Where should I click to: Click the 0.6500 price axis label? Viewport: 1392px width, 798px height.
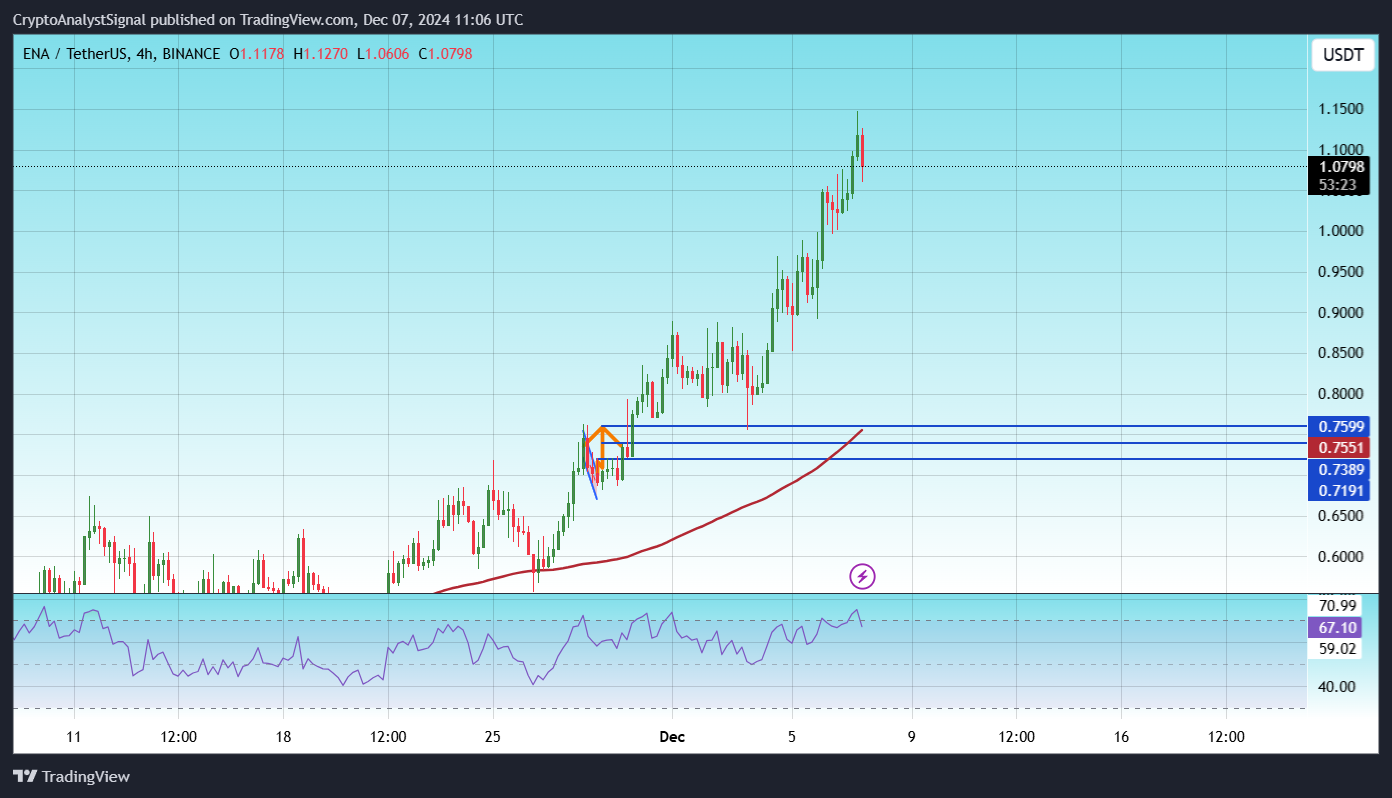pos(1341,516)
